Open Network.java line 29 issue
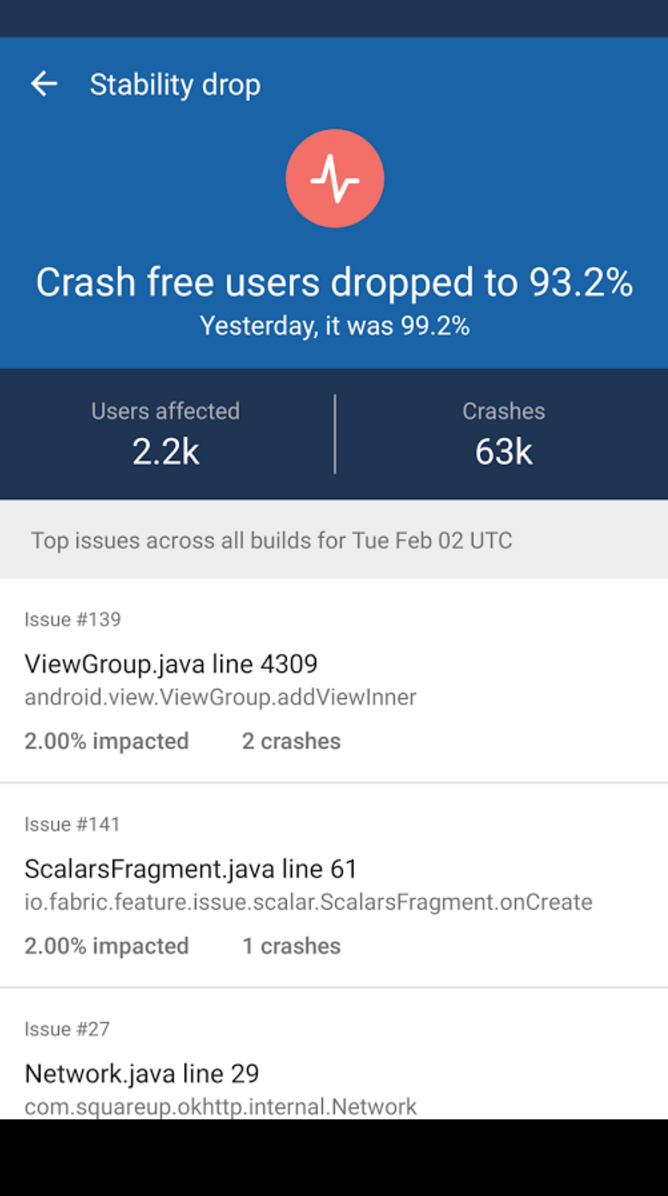This screenshot has width=668, height=1196. tap(142, 1075)
